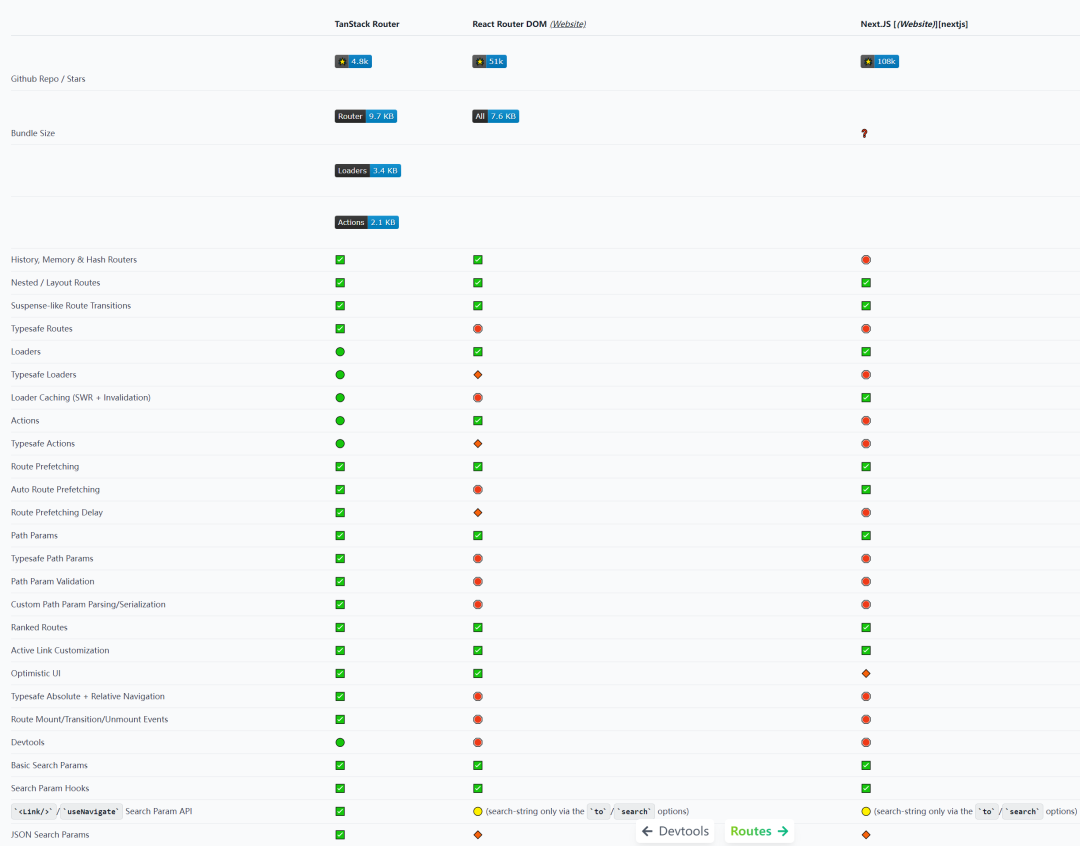
Task: Click the Next.JS Website link
Action: click(915, 24)
